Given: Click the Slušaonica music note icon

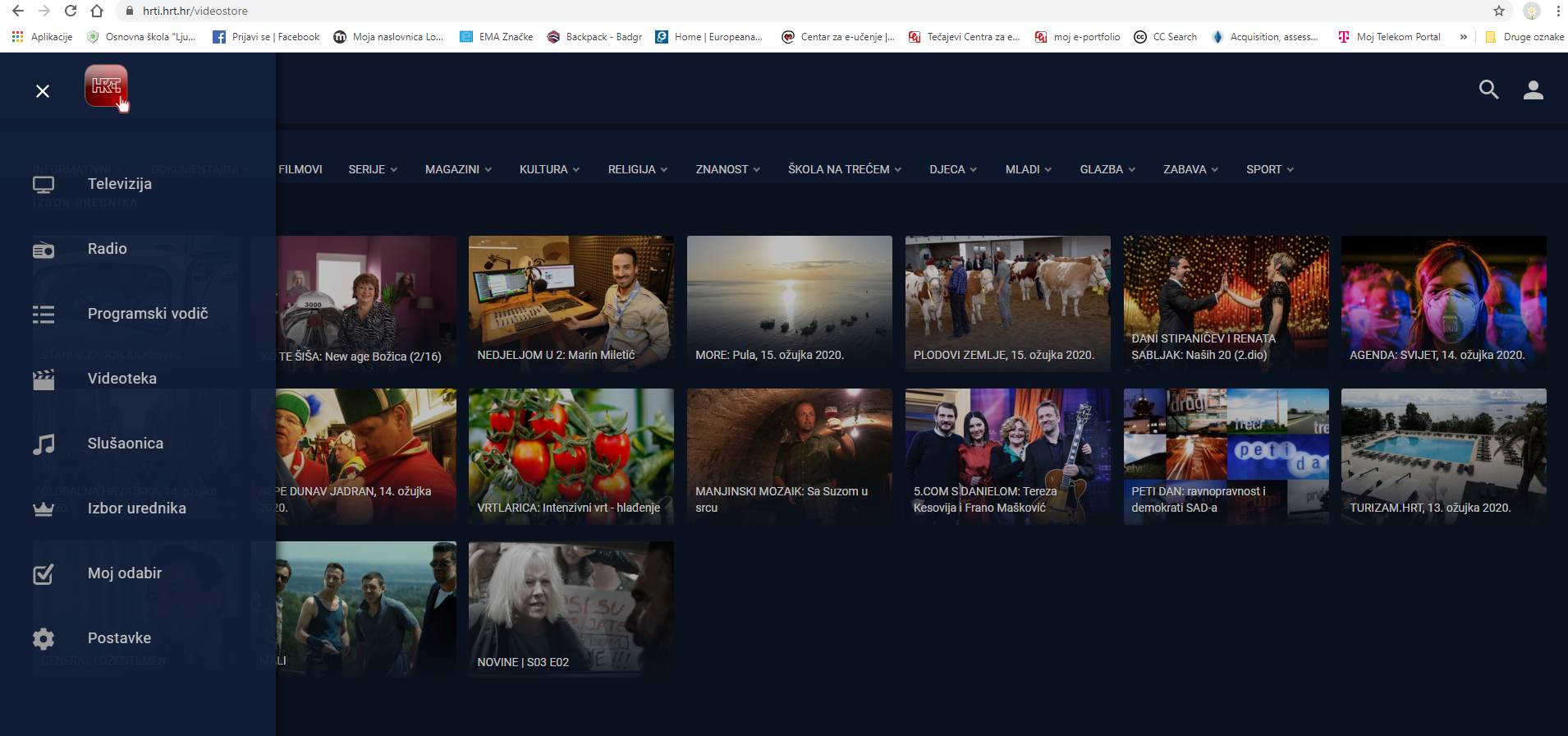Looking at the screenshot, I should point(44,444).
